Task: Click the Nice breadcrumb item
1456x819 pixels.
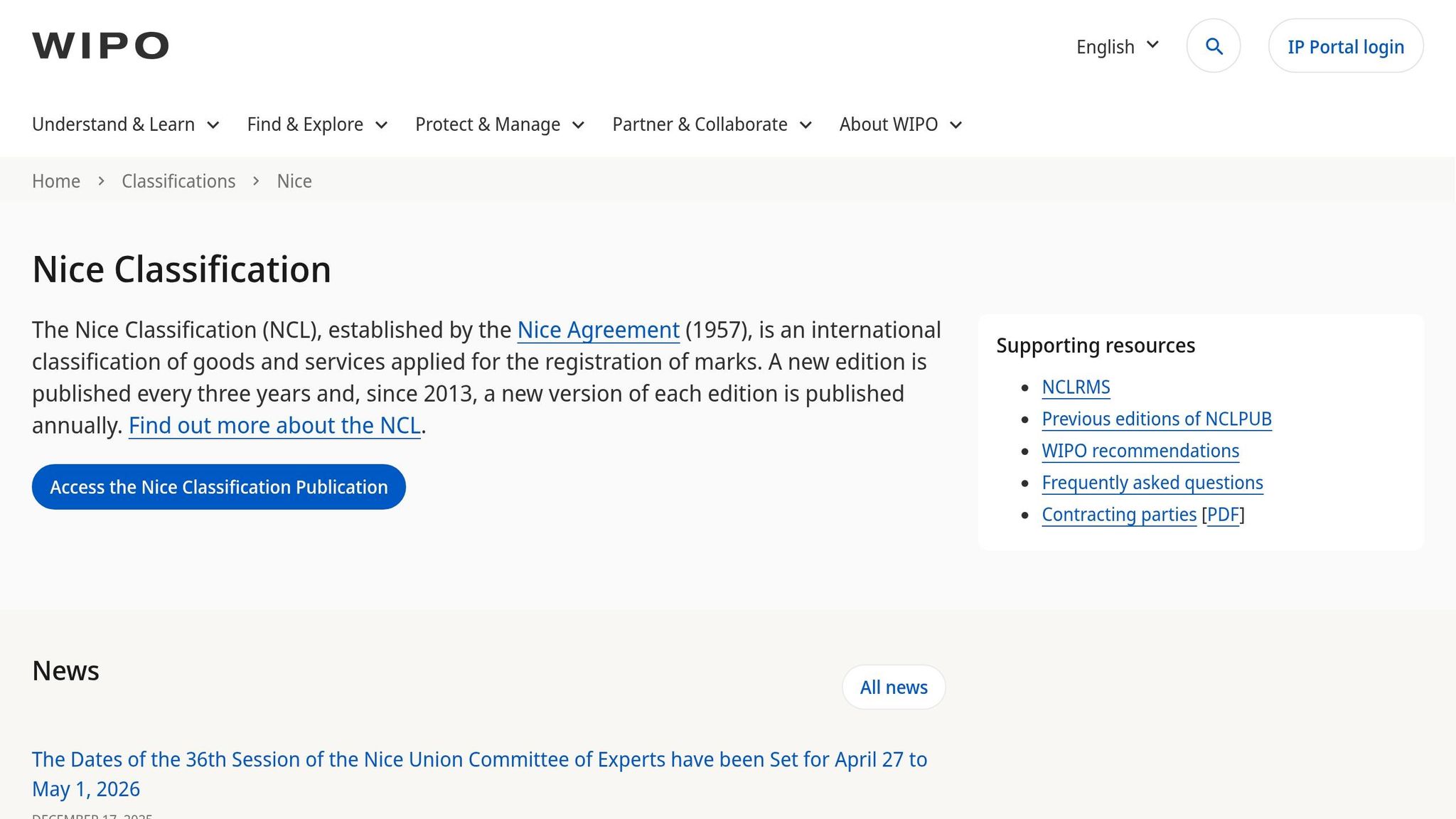Action: click(x=294, y=181)
